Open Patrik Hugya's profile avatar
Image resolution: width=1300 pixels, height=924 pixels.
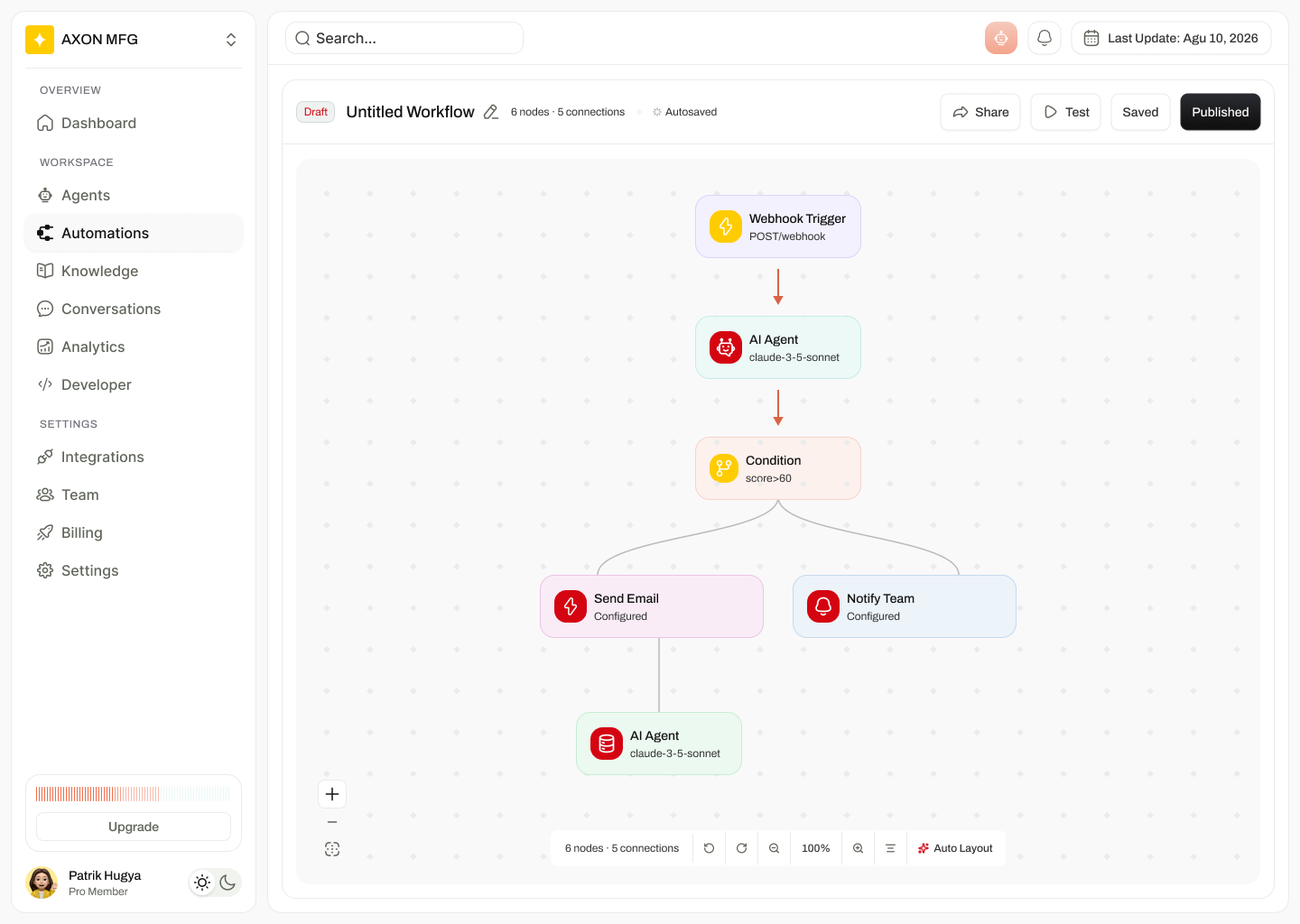pyautogui.click(x=42, y=882)
